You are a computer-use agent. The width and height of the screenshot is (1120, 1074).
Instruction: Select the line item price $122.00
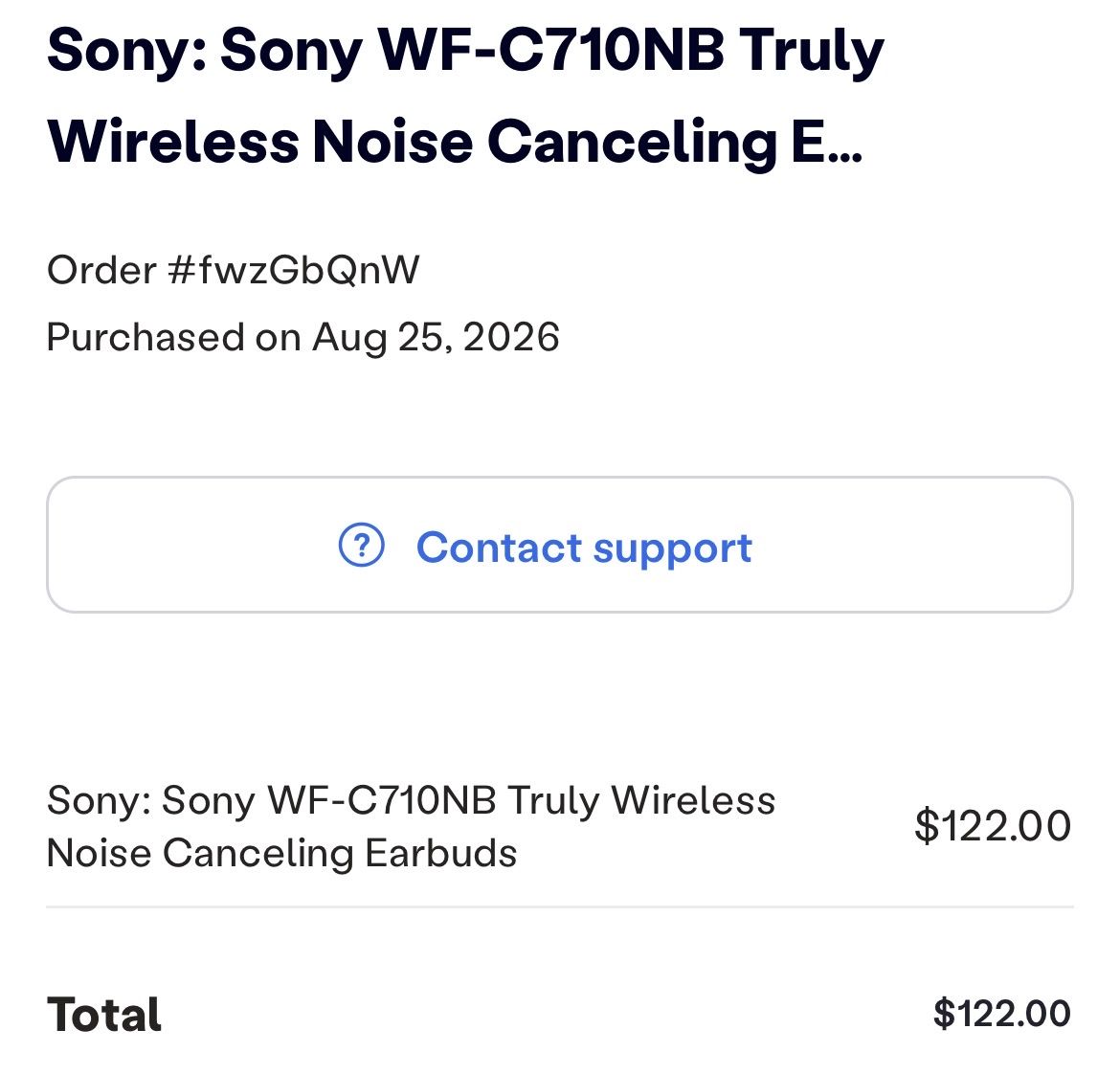993,826
